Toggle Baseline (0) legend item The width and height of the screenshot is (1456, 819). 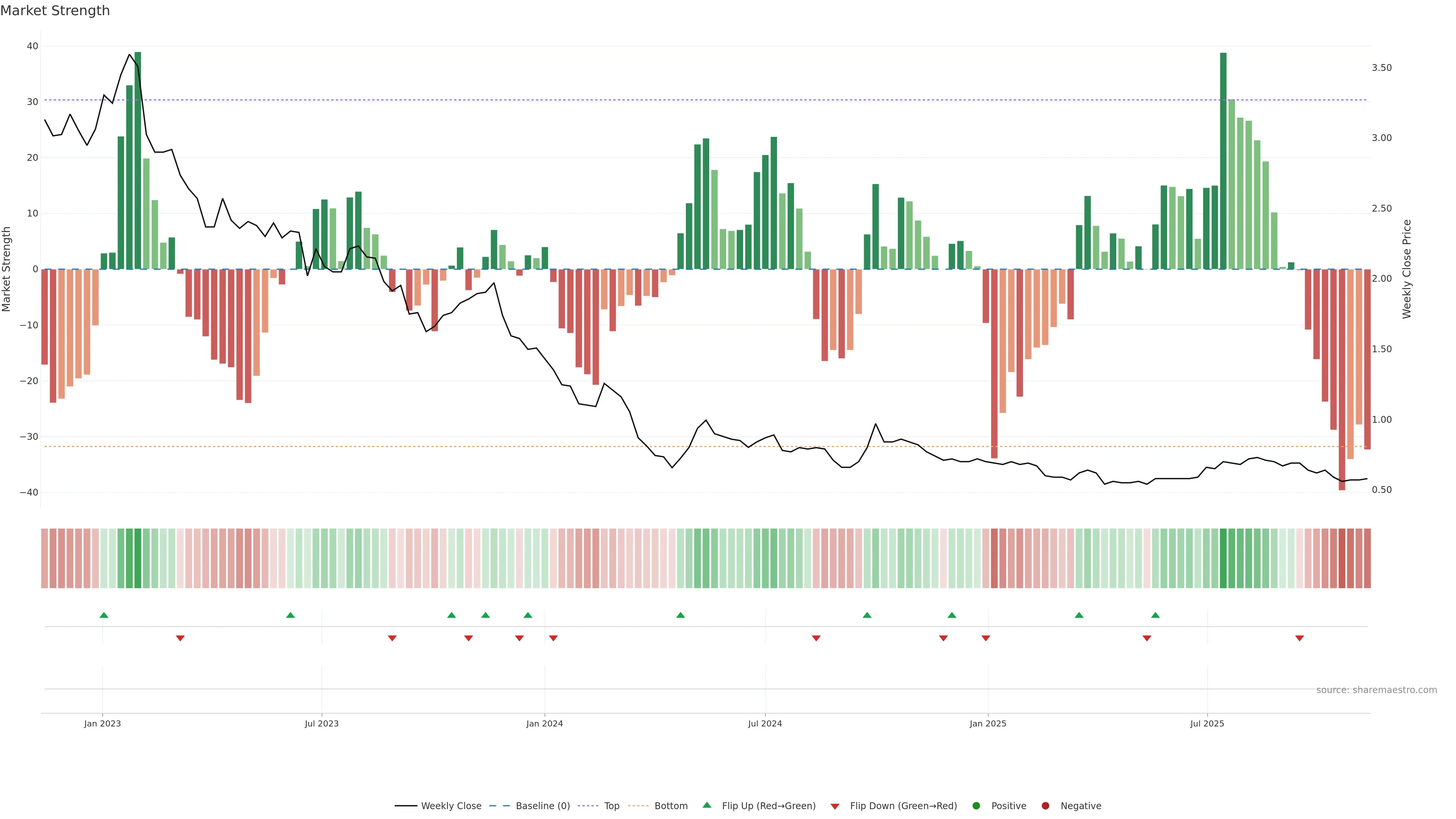pyautogui.click(x=542, y=805)
